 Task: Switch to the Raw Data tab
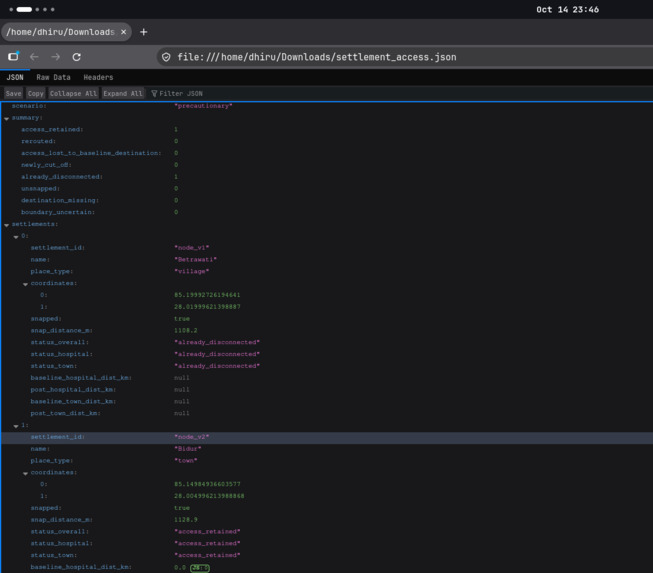click(53, 77)
